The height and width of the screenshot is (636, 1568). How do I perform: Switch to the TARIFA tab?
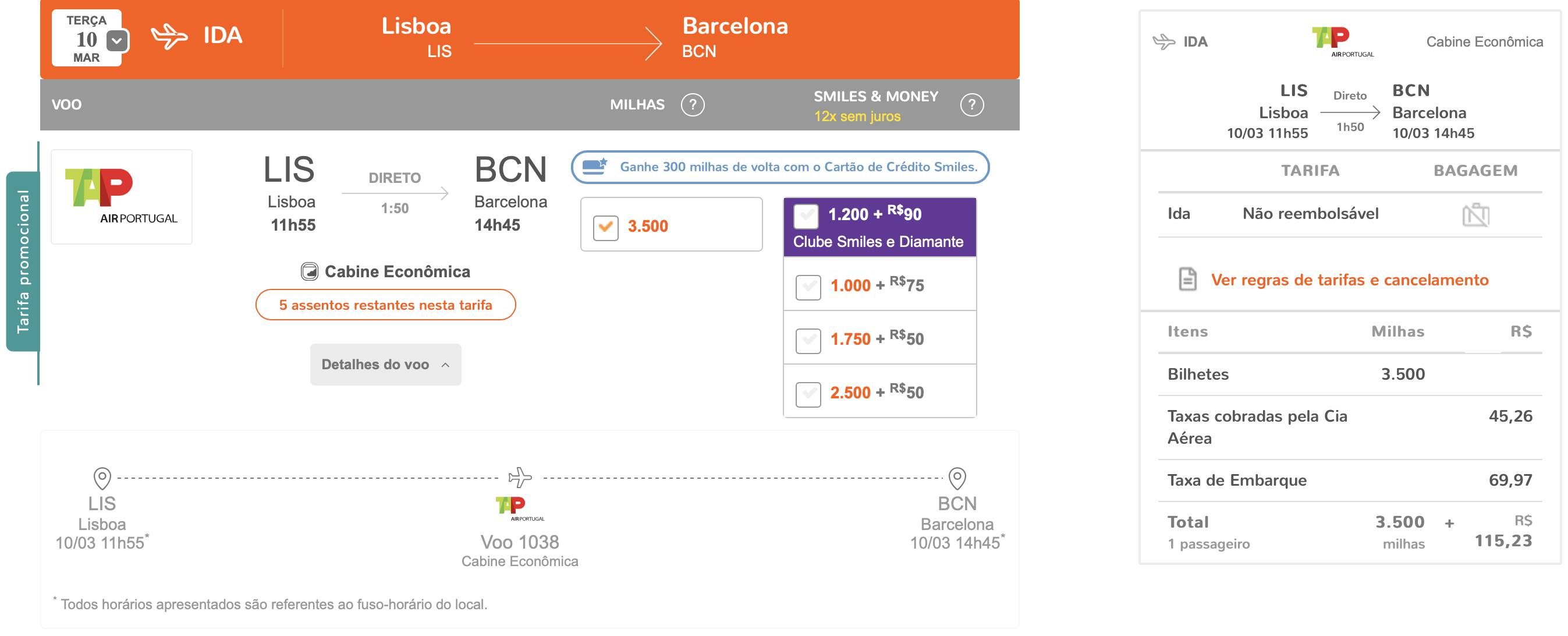1310,171
